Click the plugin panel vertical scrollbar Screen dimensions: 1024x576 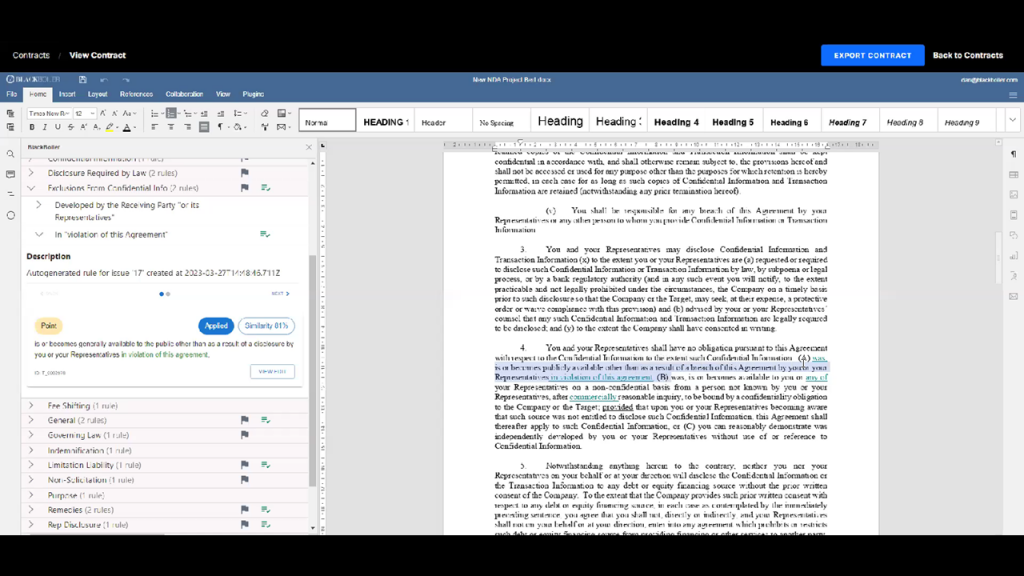[x=313, y=372]
